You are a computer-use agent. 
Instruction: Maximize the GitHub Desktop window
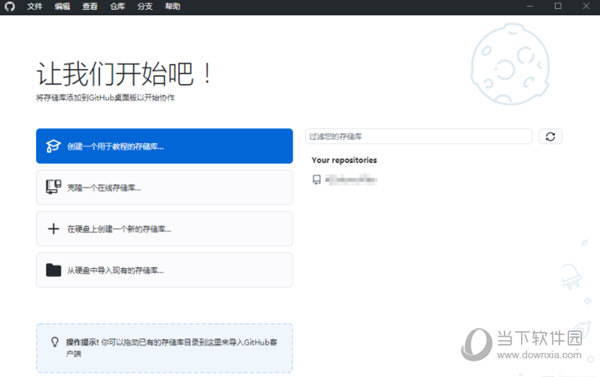pyautogui.click(x=558, y=7)
